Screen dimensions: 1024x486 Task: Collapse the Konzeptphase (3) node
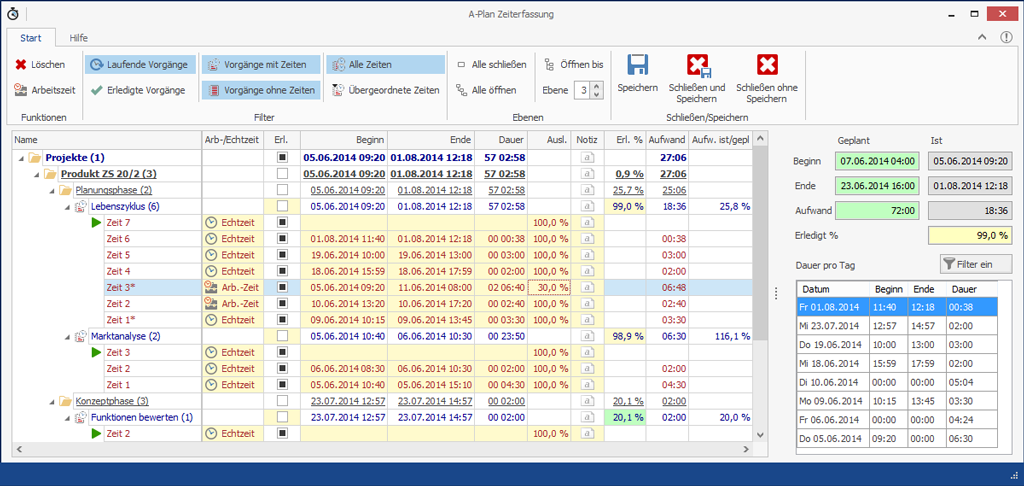pyautogui.click(x=52, y=401)
